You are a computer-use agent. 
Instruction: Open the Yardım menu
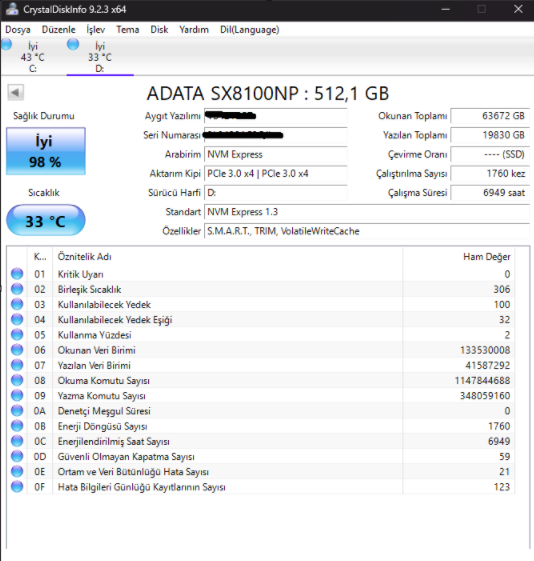tap(194, 30)
